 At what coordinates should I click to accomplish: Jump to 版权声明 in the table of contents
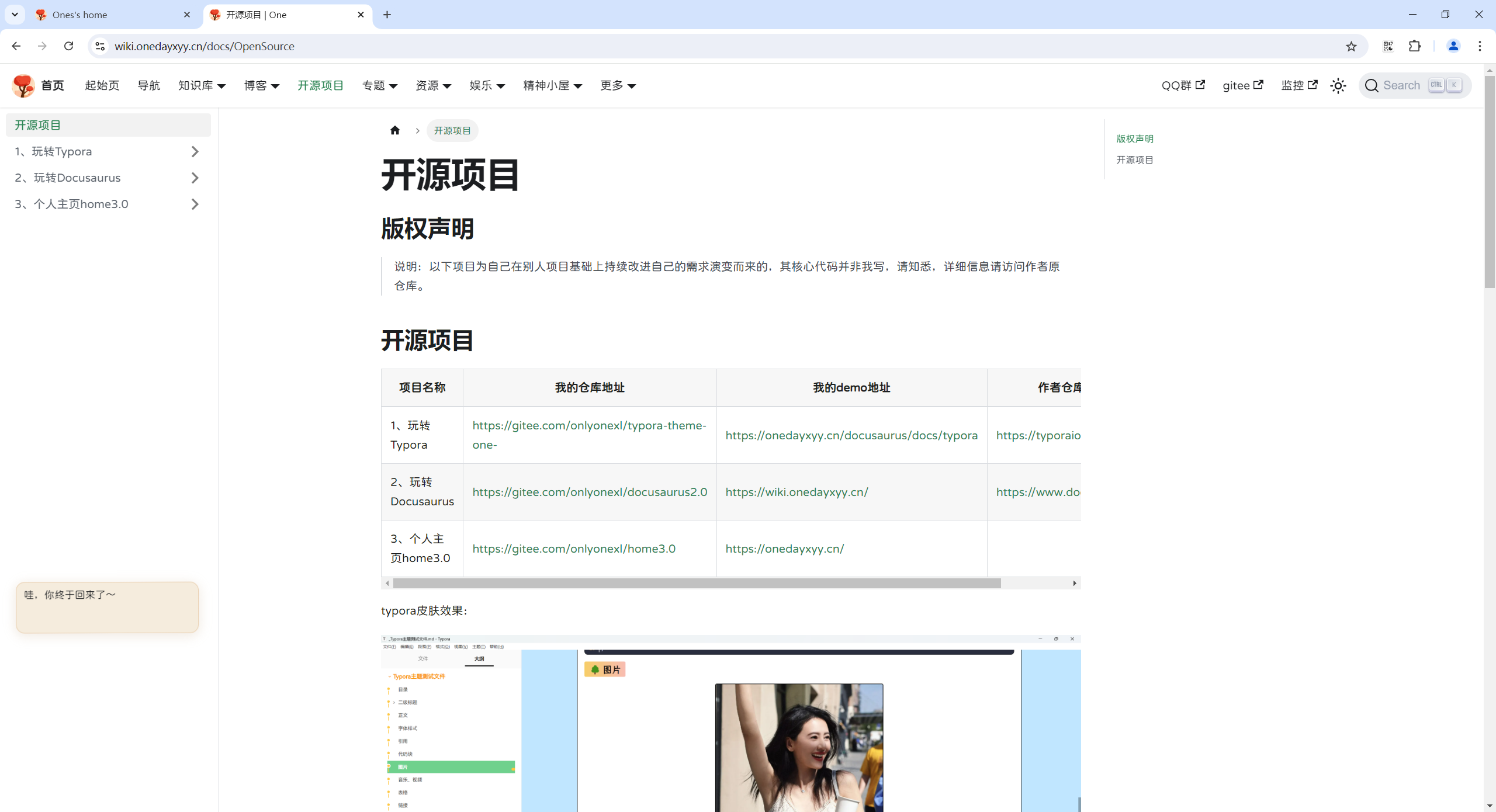pos(1135,138)
